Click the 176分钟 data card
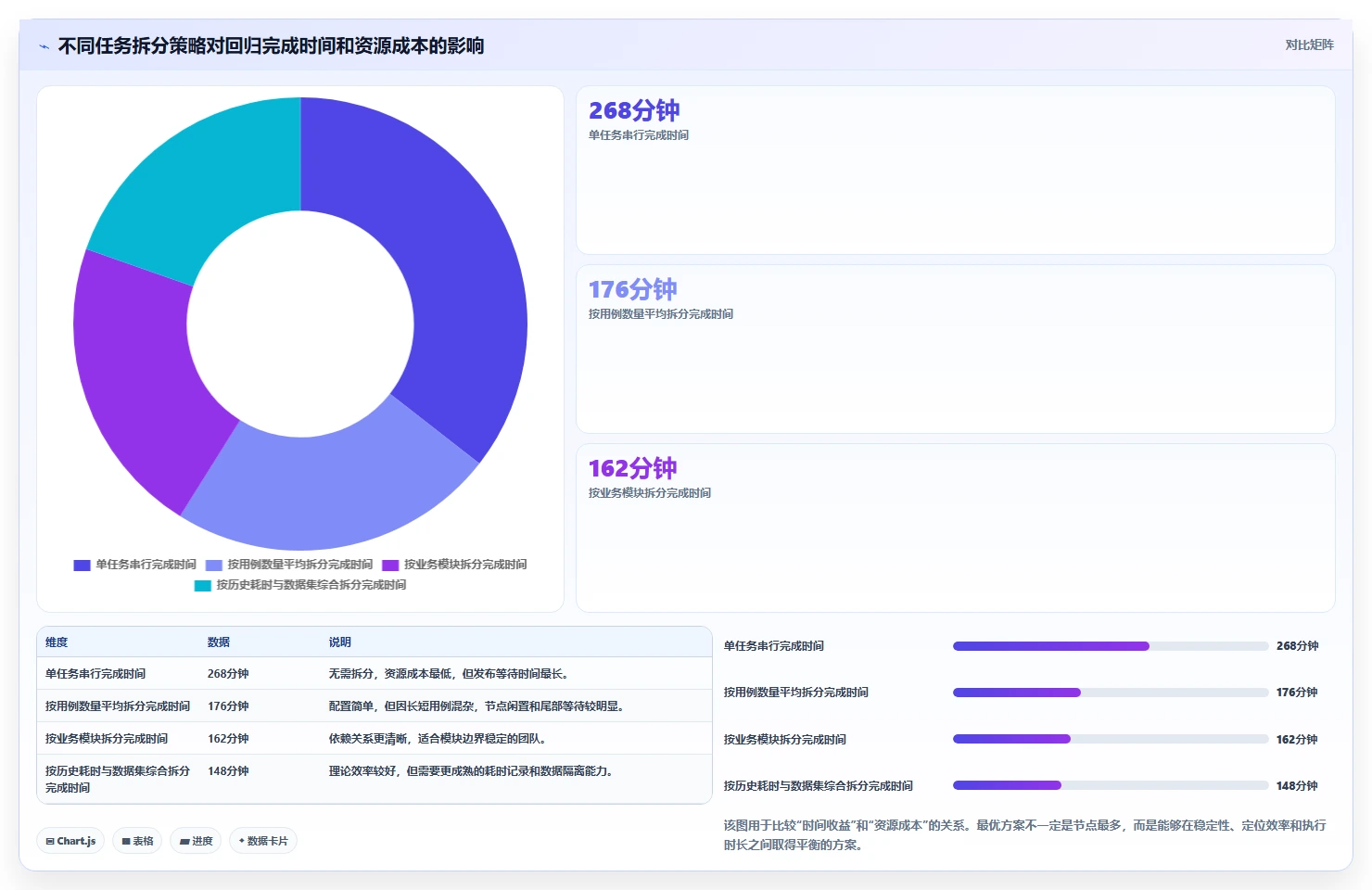The height and width of the screenshot is (890, 1372). pos(956,349)
